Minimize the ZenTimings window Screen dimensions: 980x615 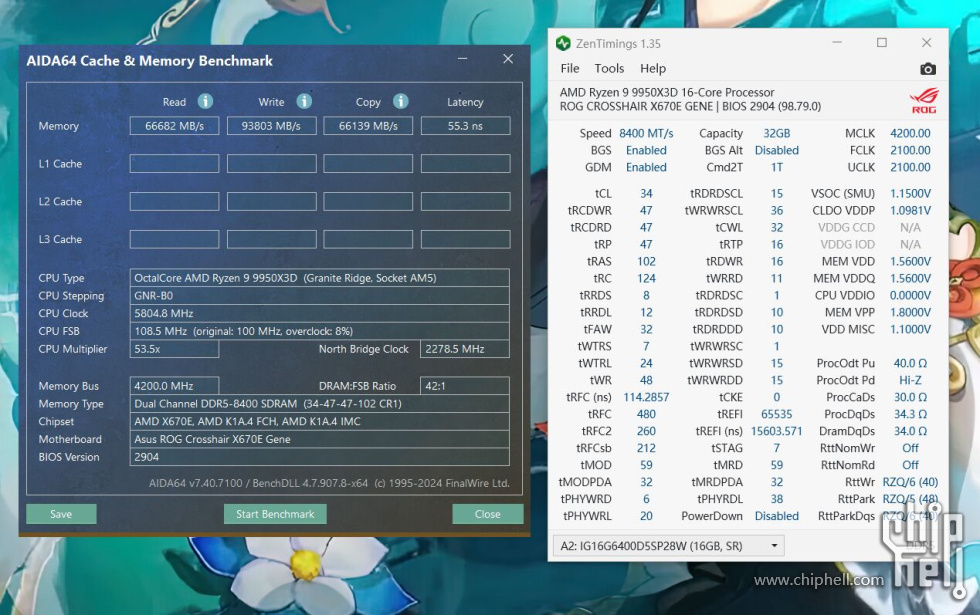click(x=837, y=42)
